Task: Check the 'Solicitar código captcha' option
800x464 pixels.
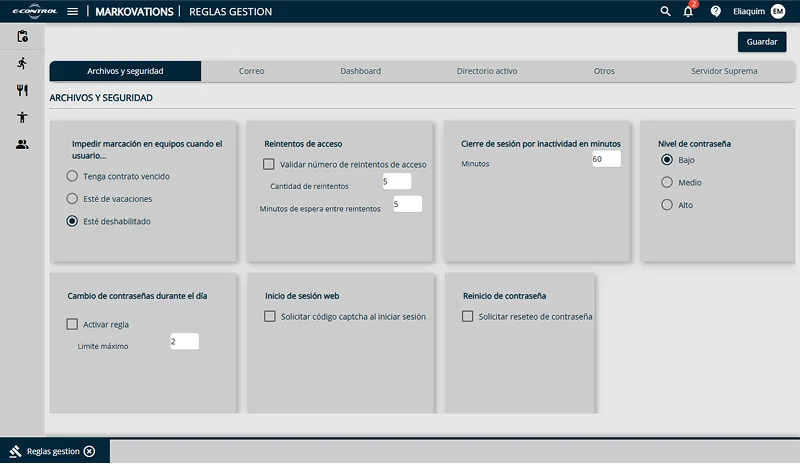Action: click(x=269, y=316)
